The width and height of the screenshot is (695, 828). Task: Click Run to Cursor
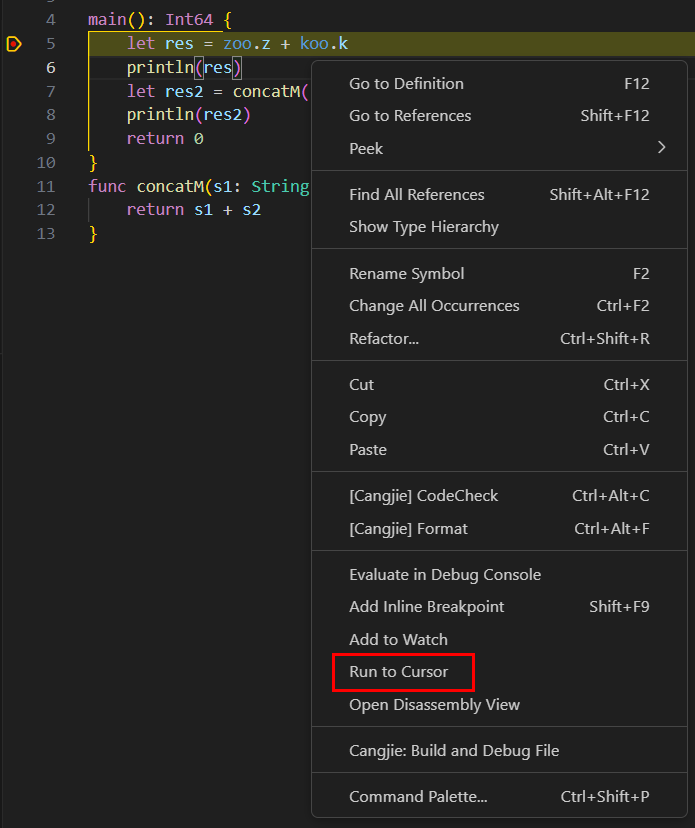(398, 672)
